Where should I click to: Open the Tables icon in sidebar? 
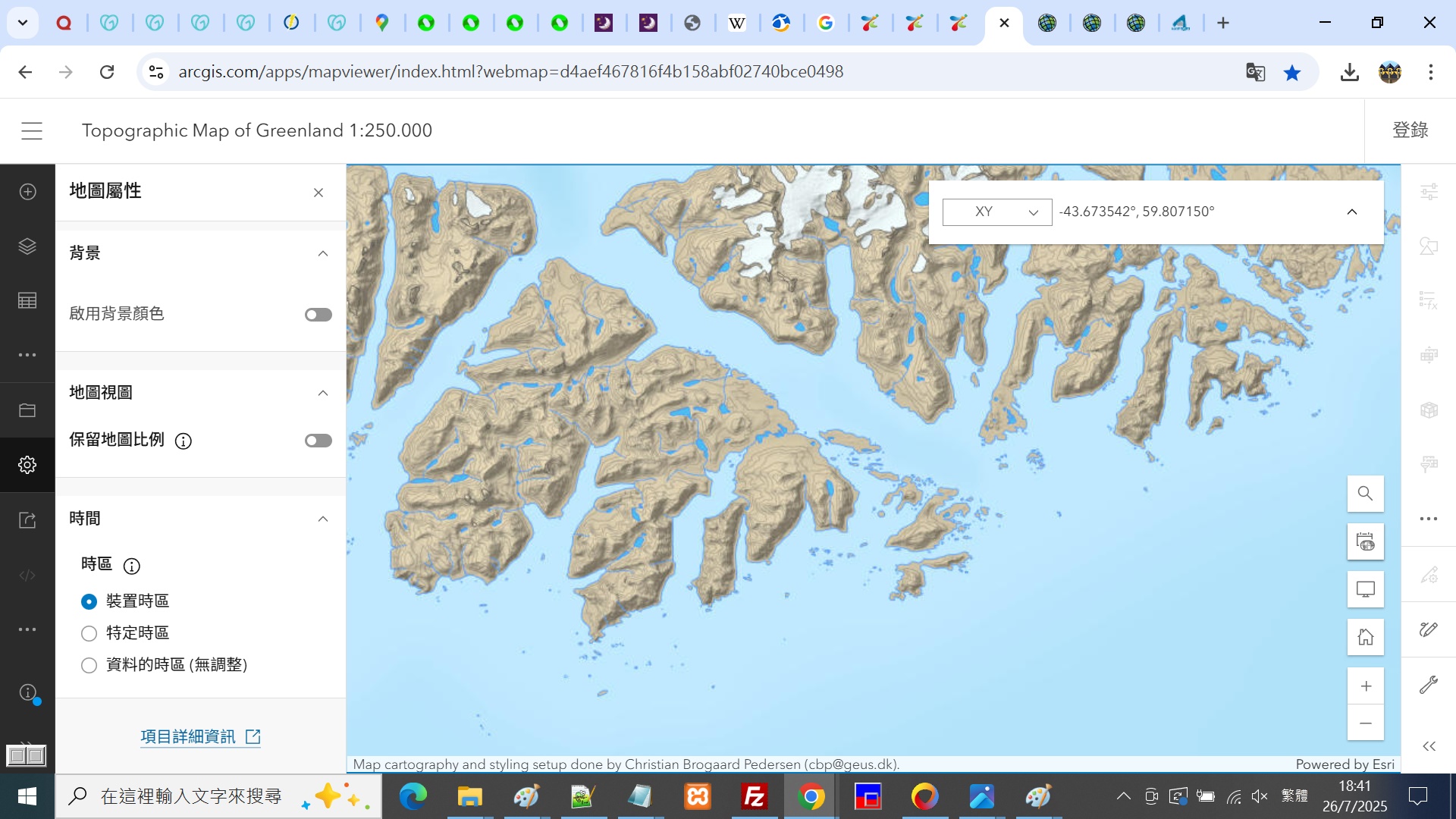[27, 301]
